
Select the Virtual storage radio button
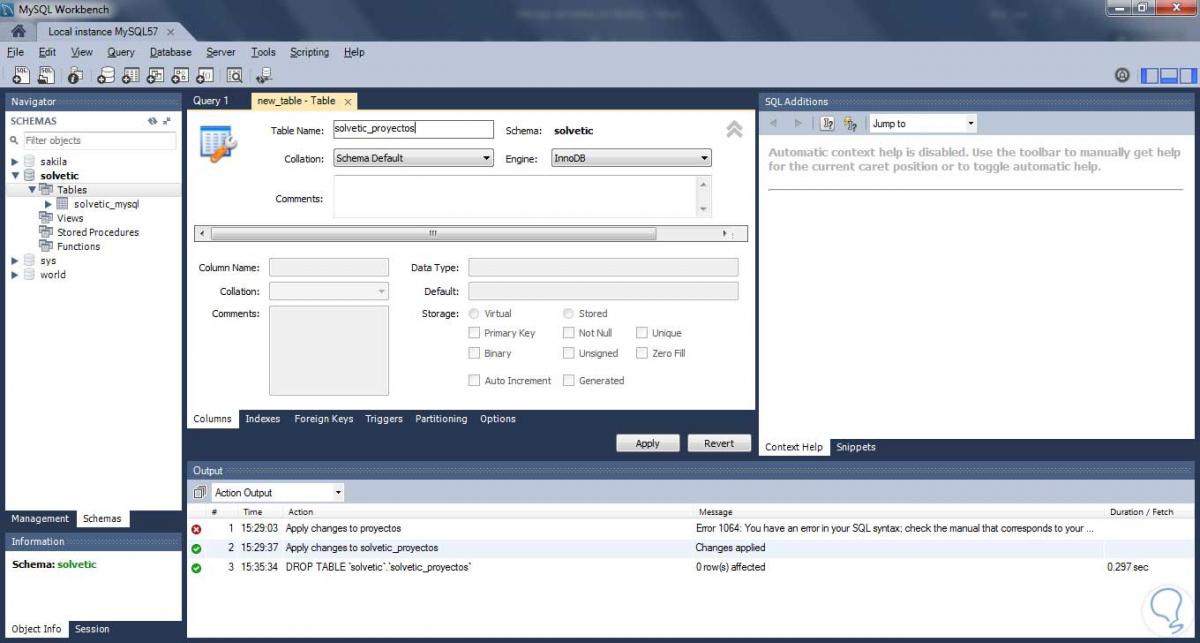474,314
